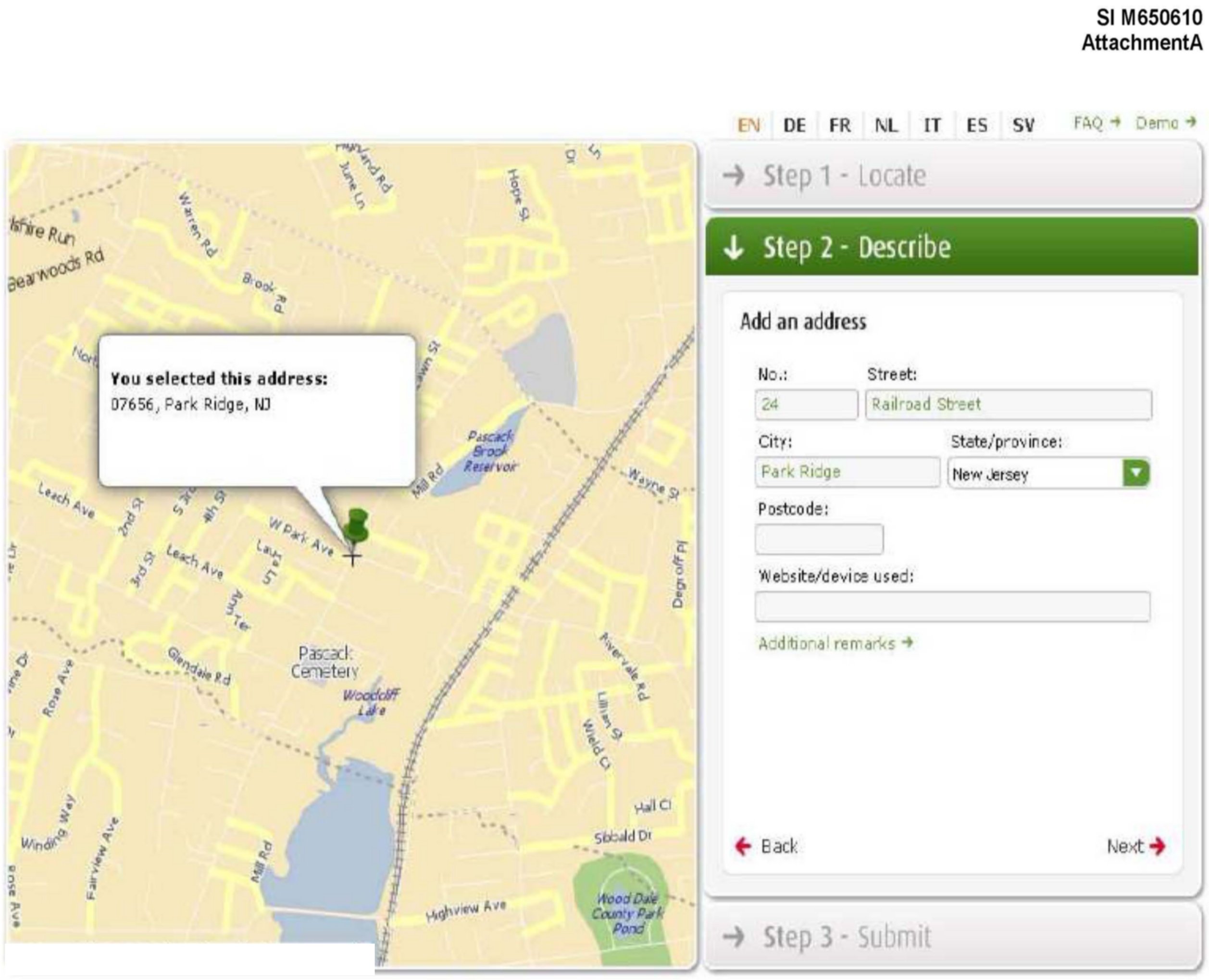Select the ES language option

976,125
